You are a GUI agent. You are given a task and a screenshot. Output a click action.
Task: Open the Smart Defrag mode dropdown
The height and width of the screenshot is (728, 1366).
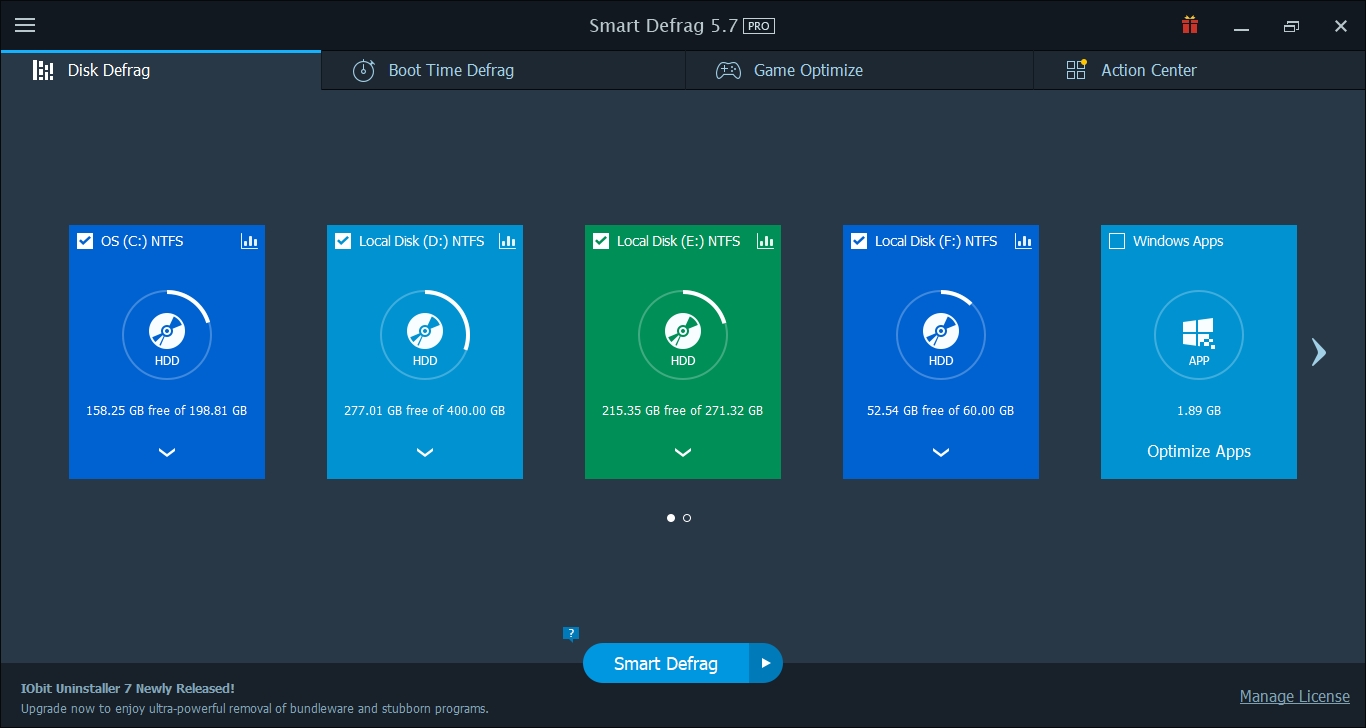[766, 663]
